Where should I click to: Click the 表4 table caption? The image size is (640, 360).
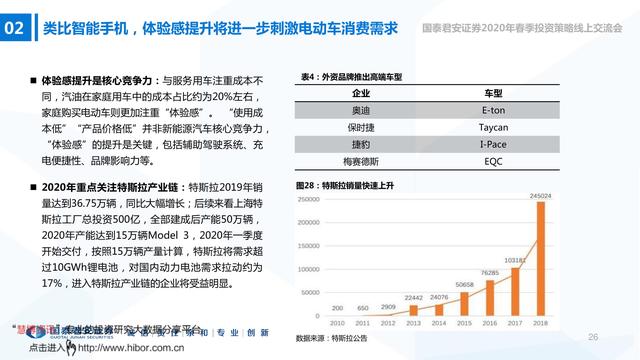pyautogui.click(x=351, y=77)
